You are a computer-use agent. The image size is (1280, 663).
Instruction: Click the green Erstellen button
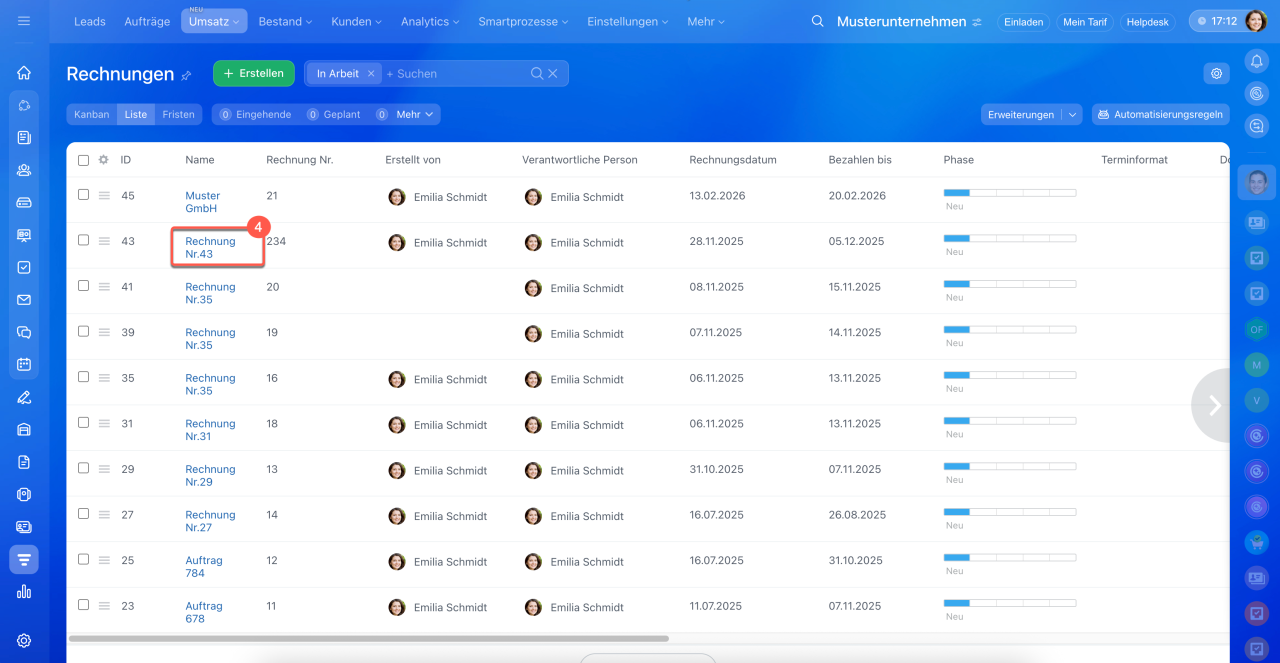(x=254, y=73)
